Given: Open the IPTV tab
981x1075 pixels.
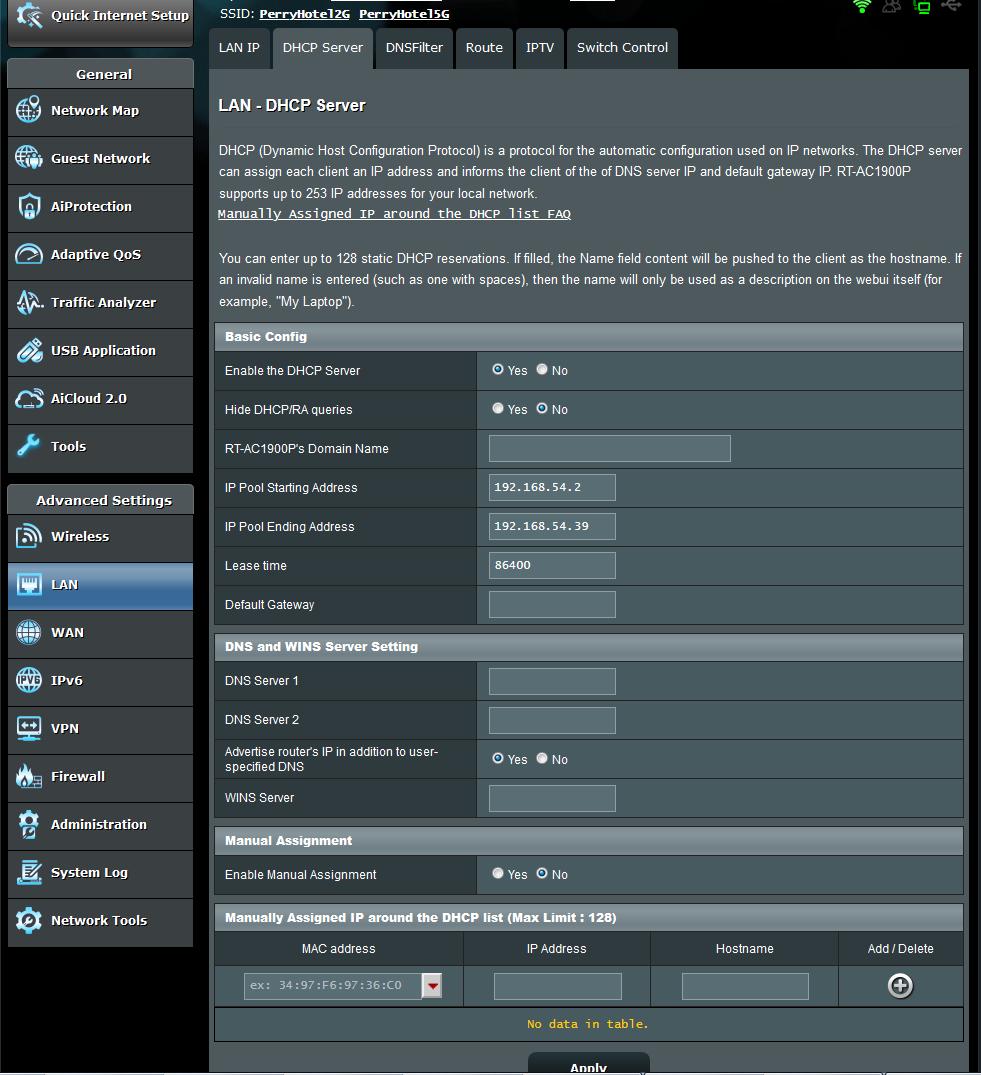Looking at the screenshot, I should [540, 48].
